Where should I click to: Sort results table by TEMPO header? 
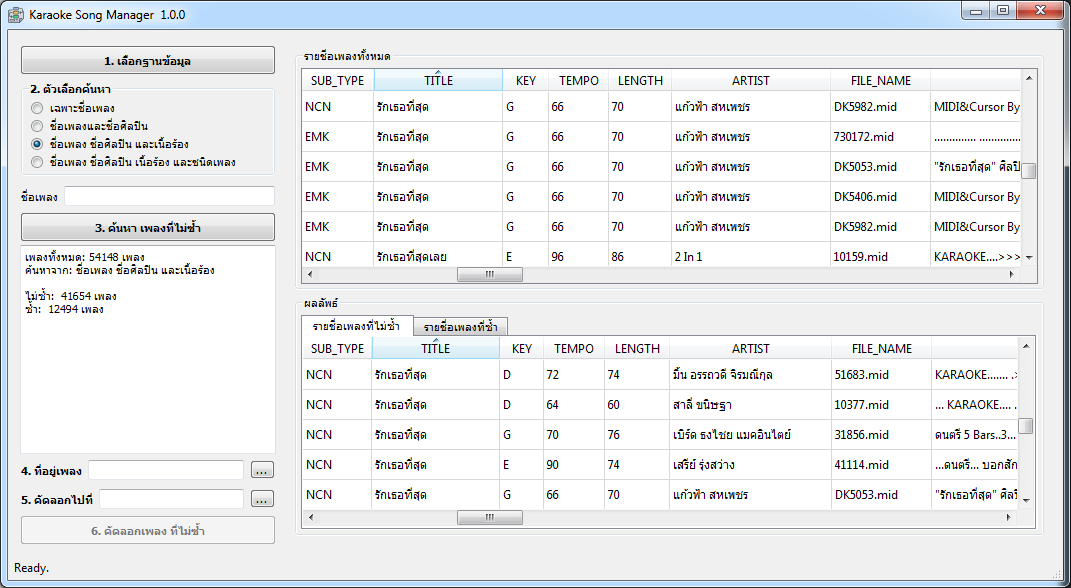574,348
